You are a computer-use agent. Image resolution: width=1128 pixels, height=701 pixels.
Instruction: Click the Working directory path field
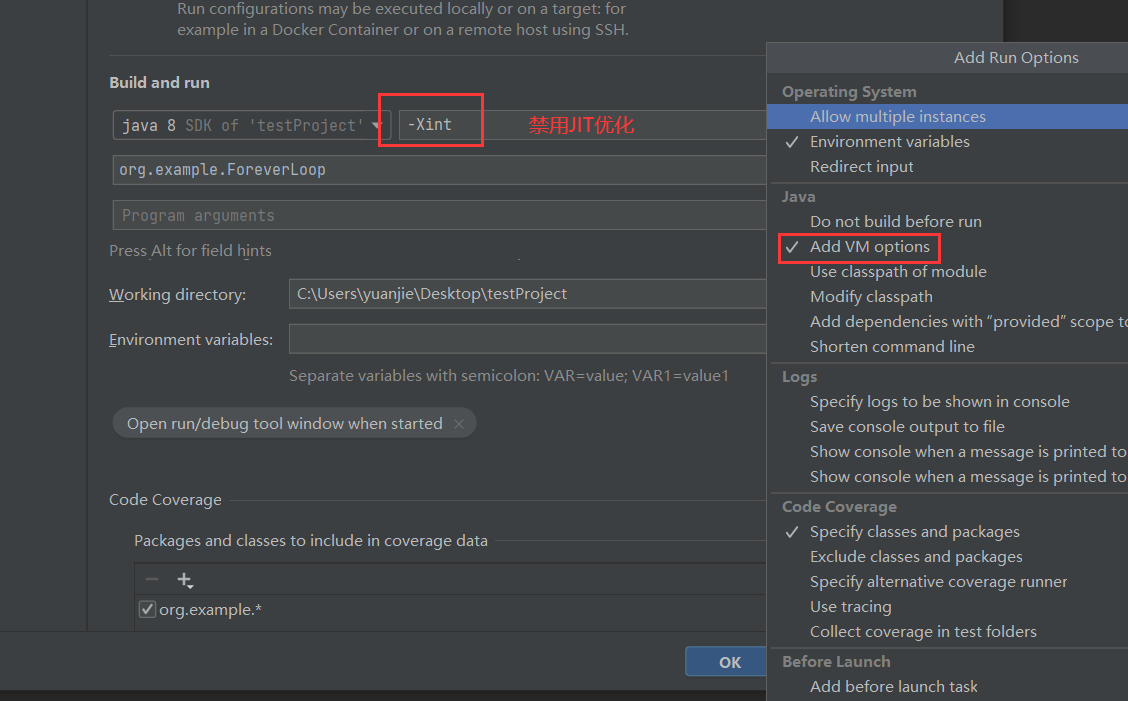tap(527, 294)
